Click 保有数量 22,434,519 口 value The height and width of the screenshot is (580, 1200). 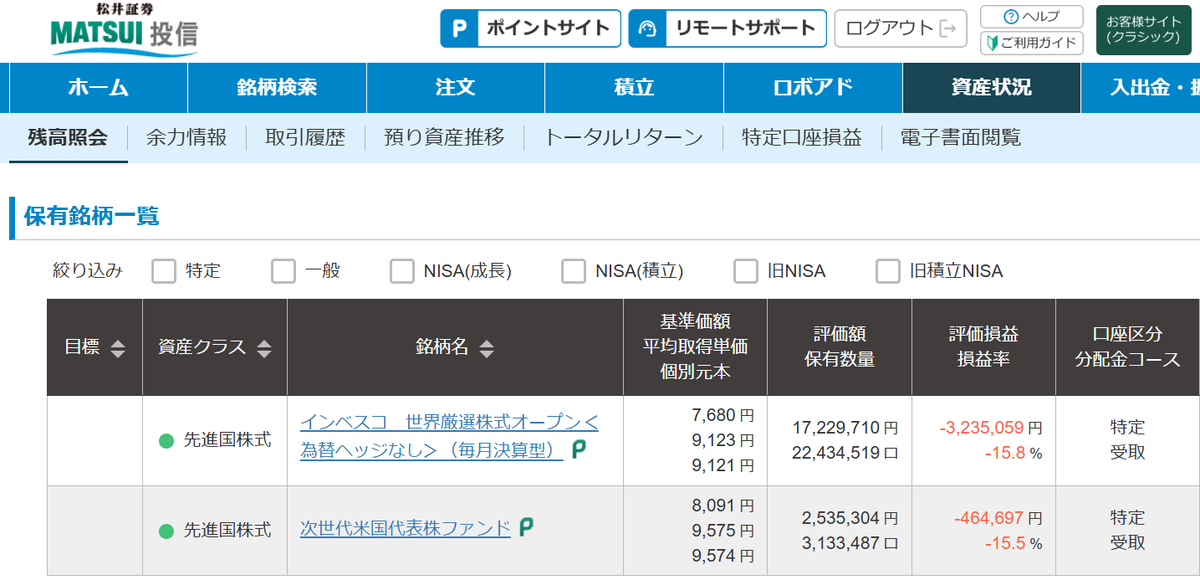pos(845,452)
